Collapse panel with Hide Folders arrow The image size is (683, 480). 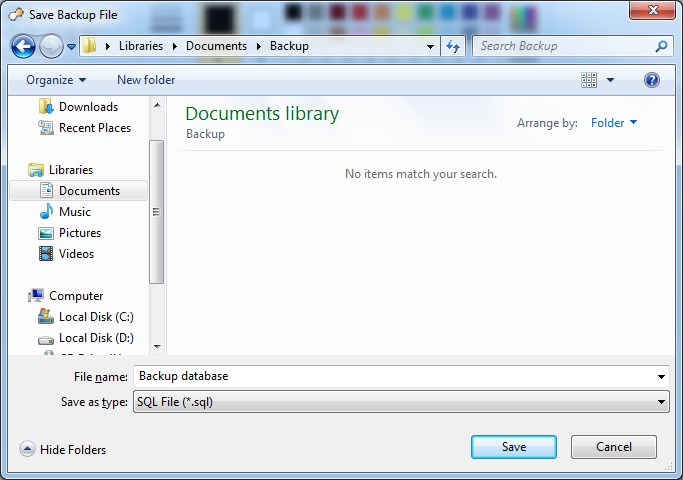[x=27, y=450]
